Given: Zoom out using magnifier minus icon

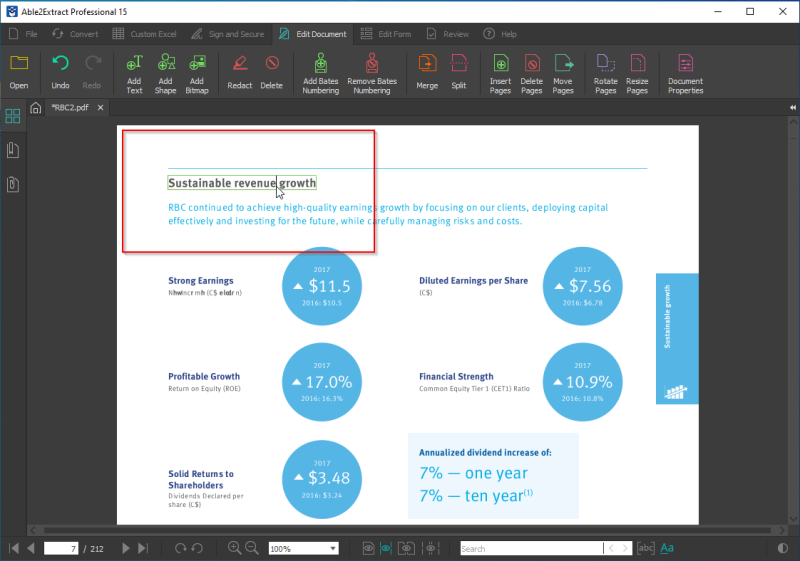Looking at the screenshot, I should 252,548.
